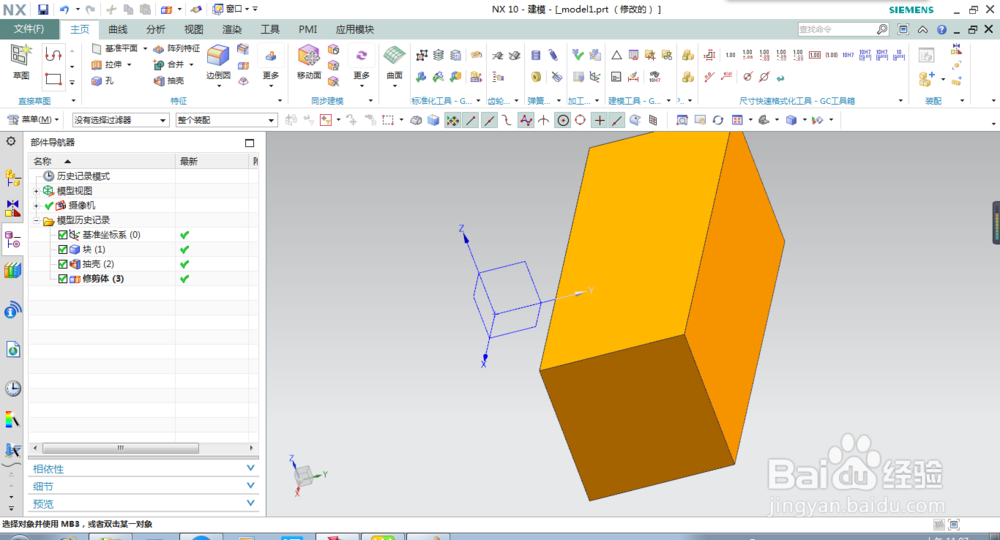Open the Web Browser sidebar icon
The height and width of the screenshot is (540, 1000).
pyautogui.click(x=13, y=349)
